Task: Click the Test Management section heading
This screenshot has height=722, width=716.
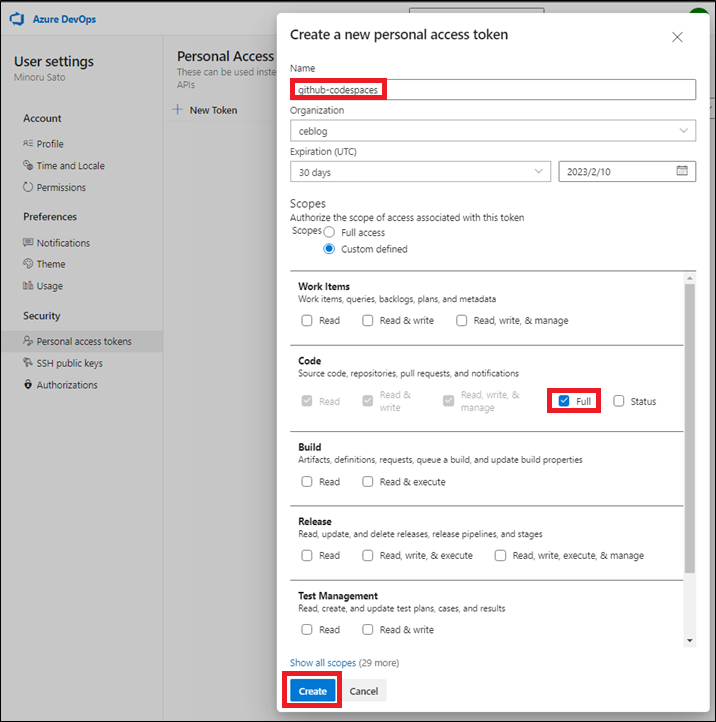Action: [x=338, y=595]
